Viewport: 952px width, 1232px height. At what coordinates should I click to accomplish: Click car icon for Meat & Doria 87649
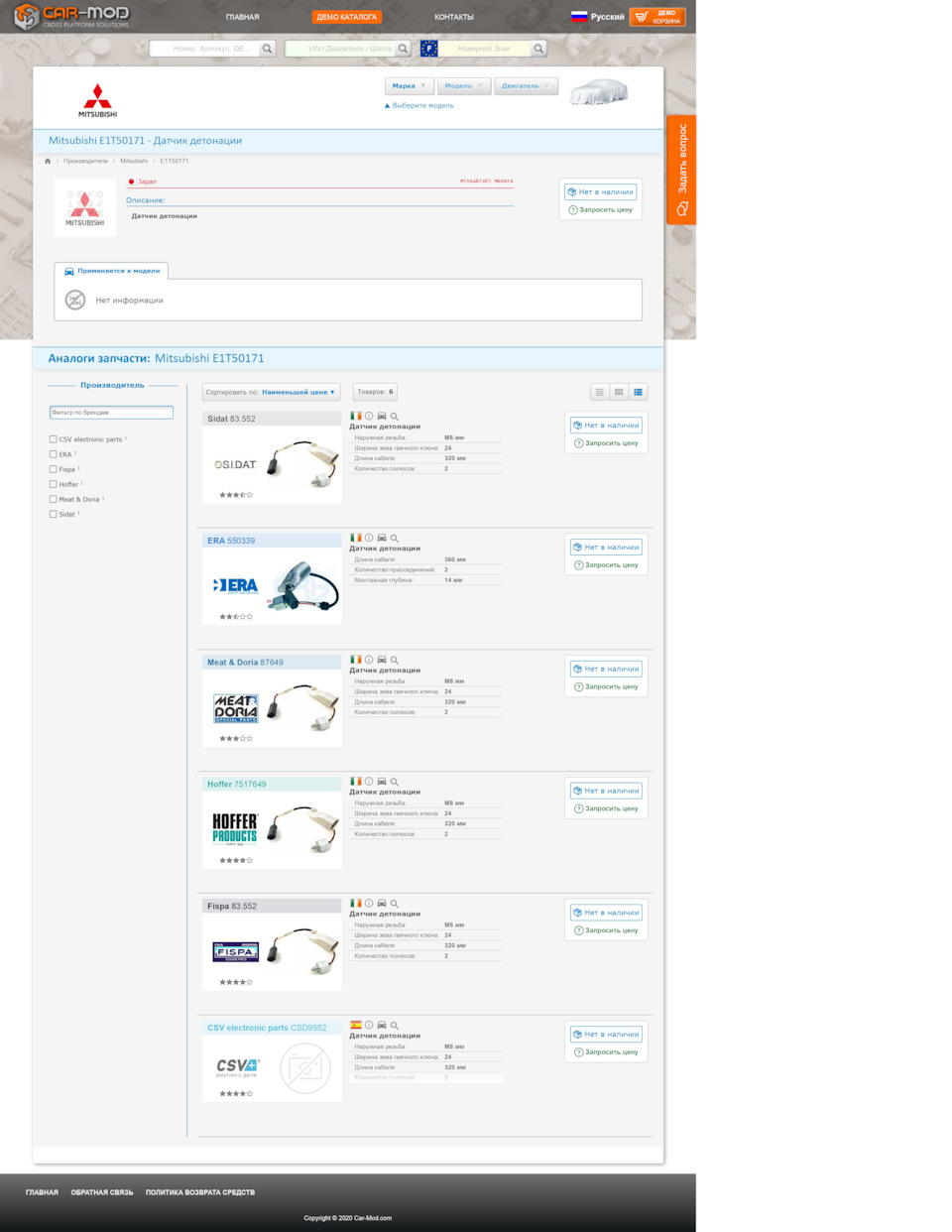tap(382, 660)
